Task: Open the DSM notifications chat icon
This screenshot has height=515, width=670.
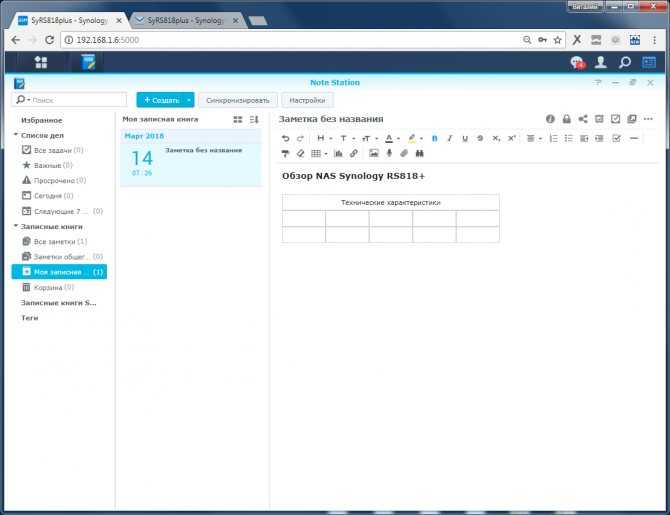Action: (577, 63)
